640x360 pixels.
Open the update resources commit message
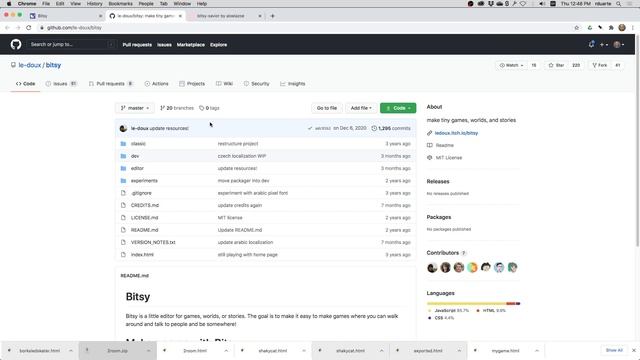[169, 128]
